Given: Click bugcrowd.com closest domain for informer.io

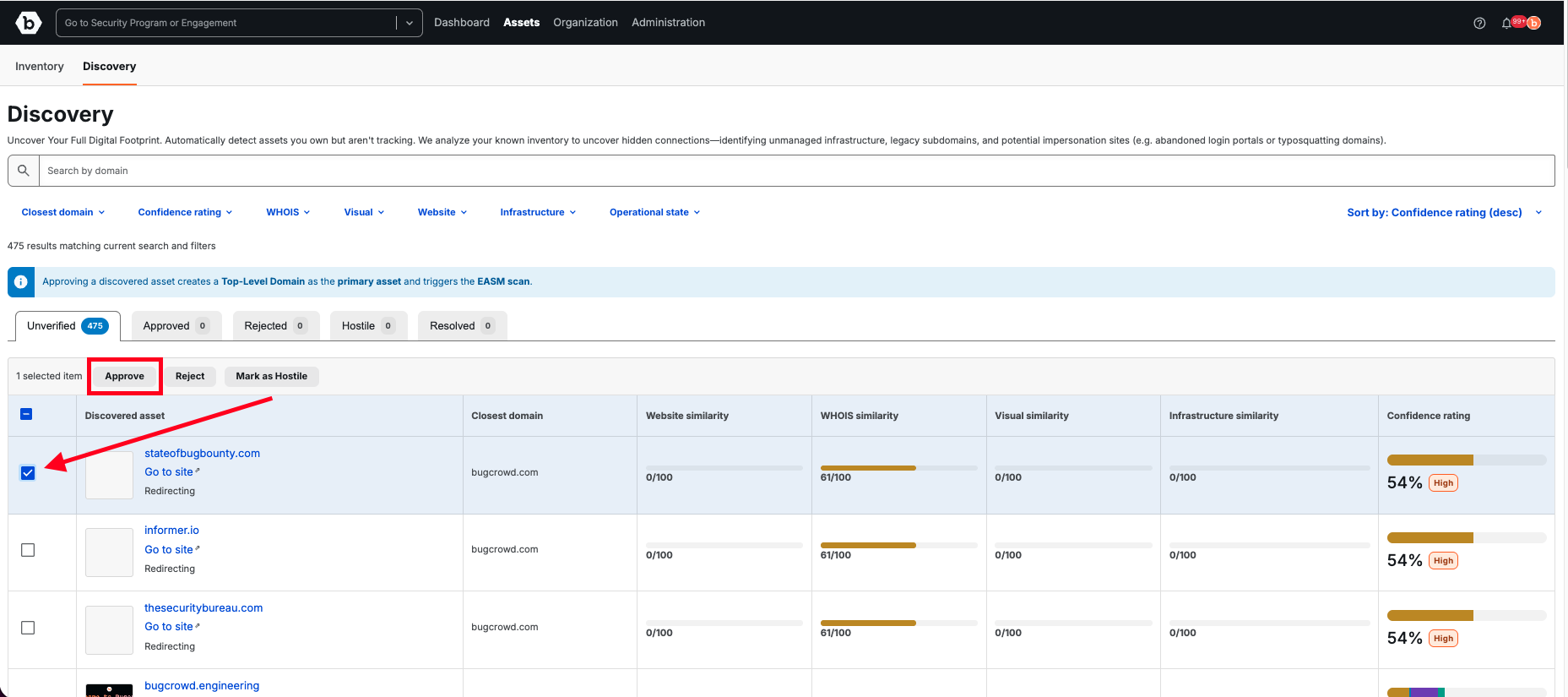Looking at the screenshot, I should (x=505, y=549).
